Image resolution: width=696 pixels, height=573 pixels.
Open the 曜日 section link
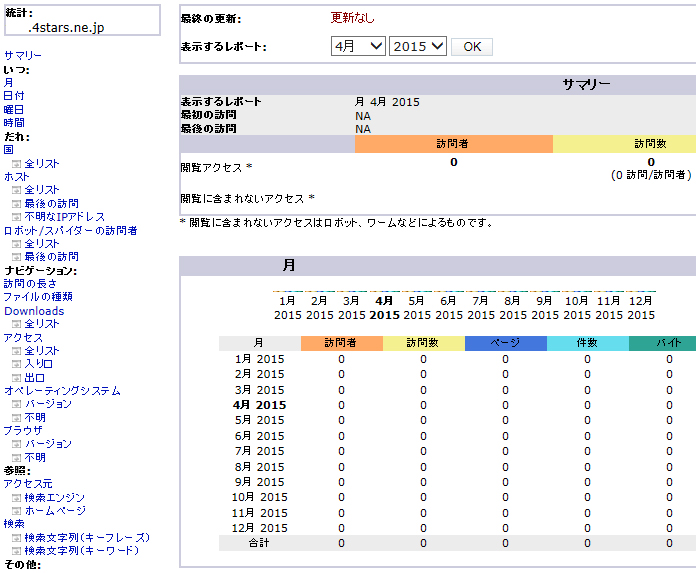pyautogui.click(x=14, y=110)
